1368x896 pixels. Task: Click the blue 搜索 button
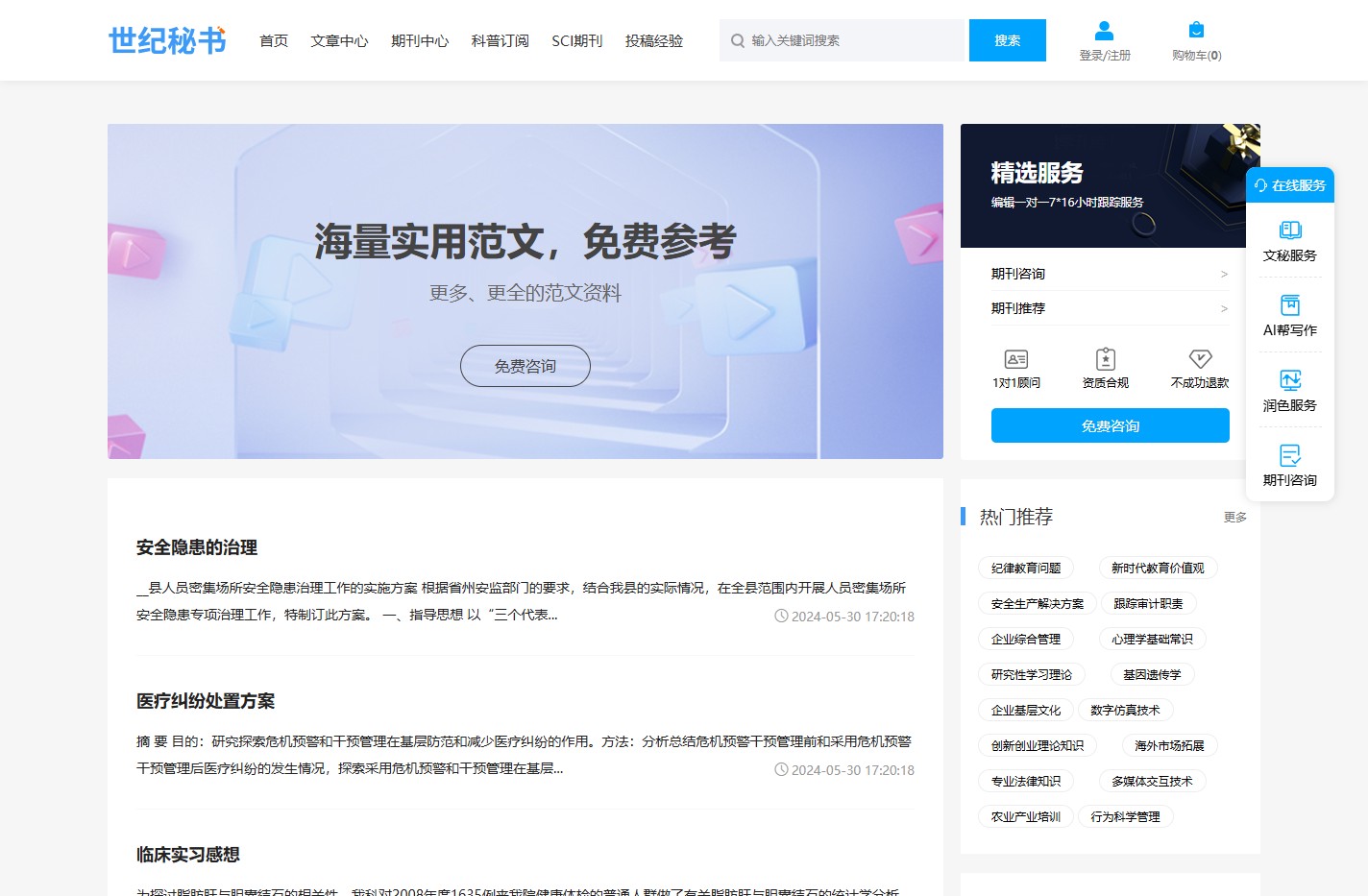[x=1008, y=40]
